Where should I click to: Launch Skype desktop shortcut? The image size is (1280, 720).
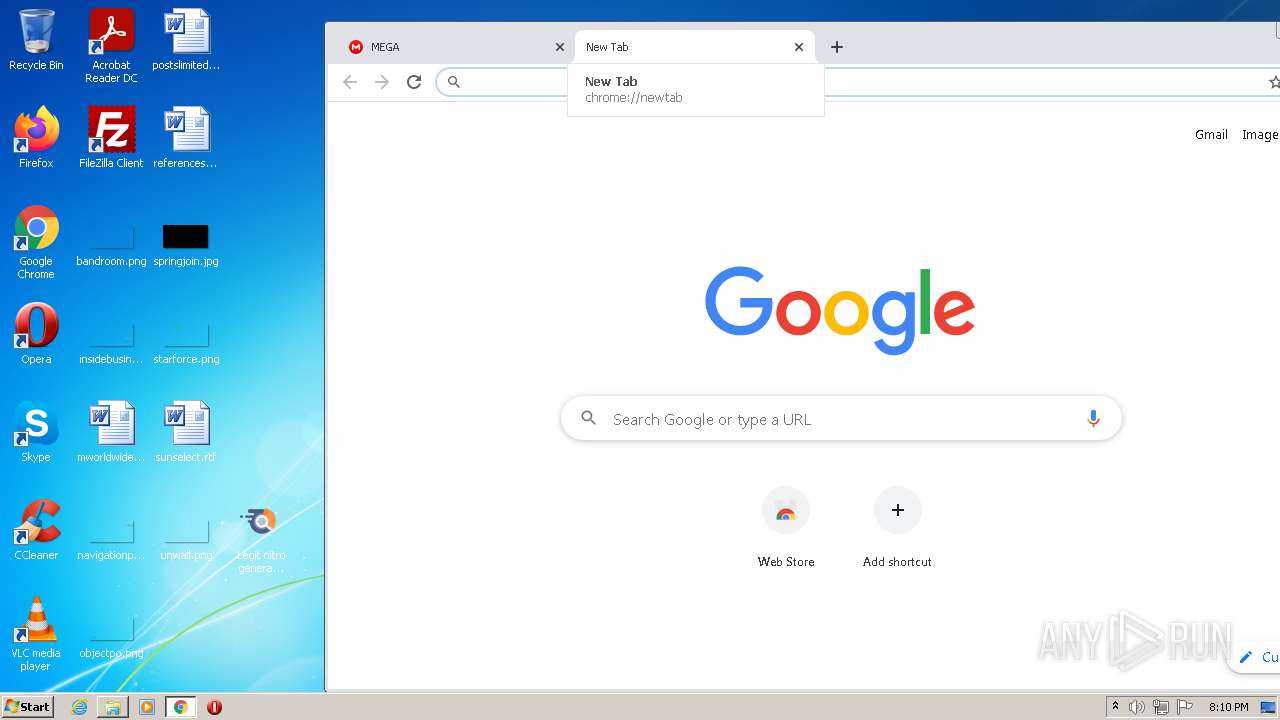[36, 432]
